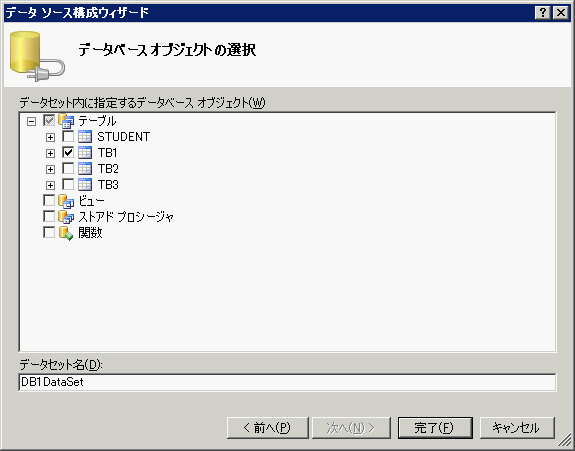This screenshot has width=575, height=451.
Task: Click the TB2 table icon
Action: tap(85, 169)
